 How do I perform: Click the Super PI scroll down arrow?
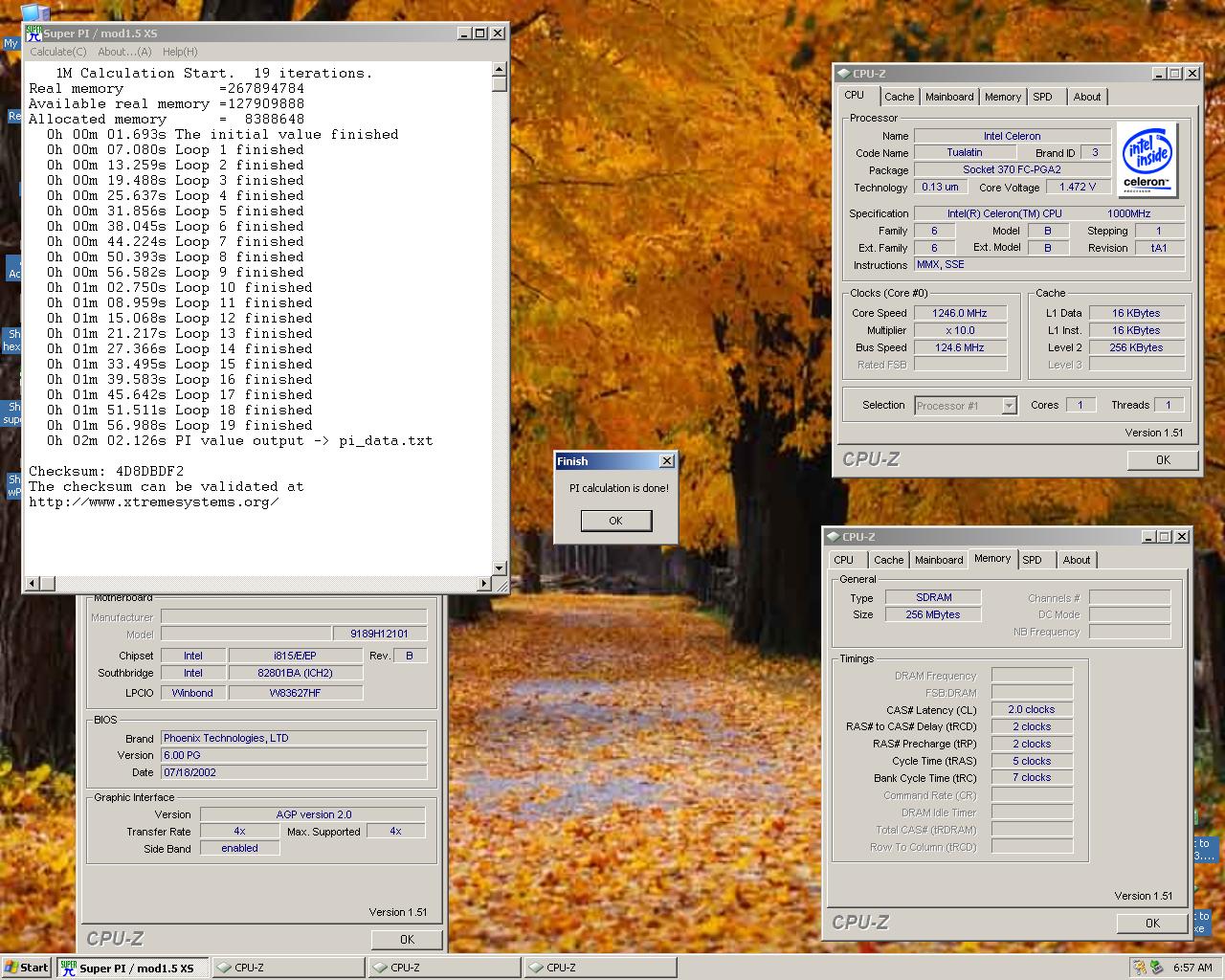click(500, 568)
